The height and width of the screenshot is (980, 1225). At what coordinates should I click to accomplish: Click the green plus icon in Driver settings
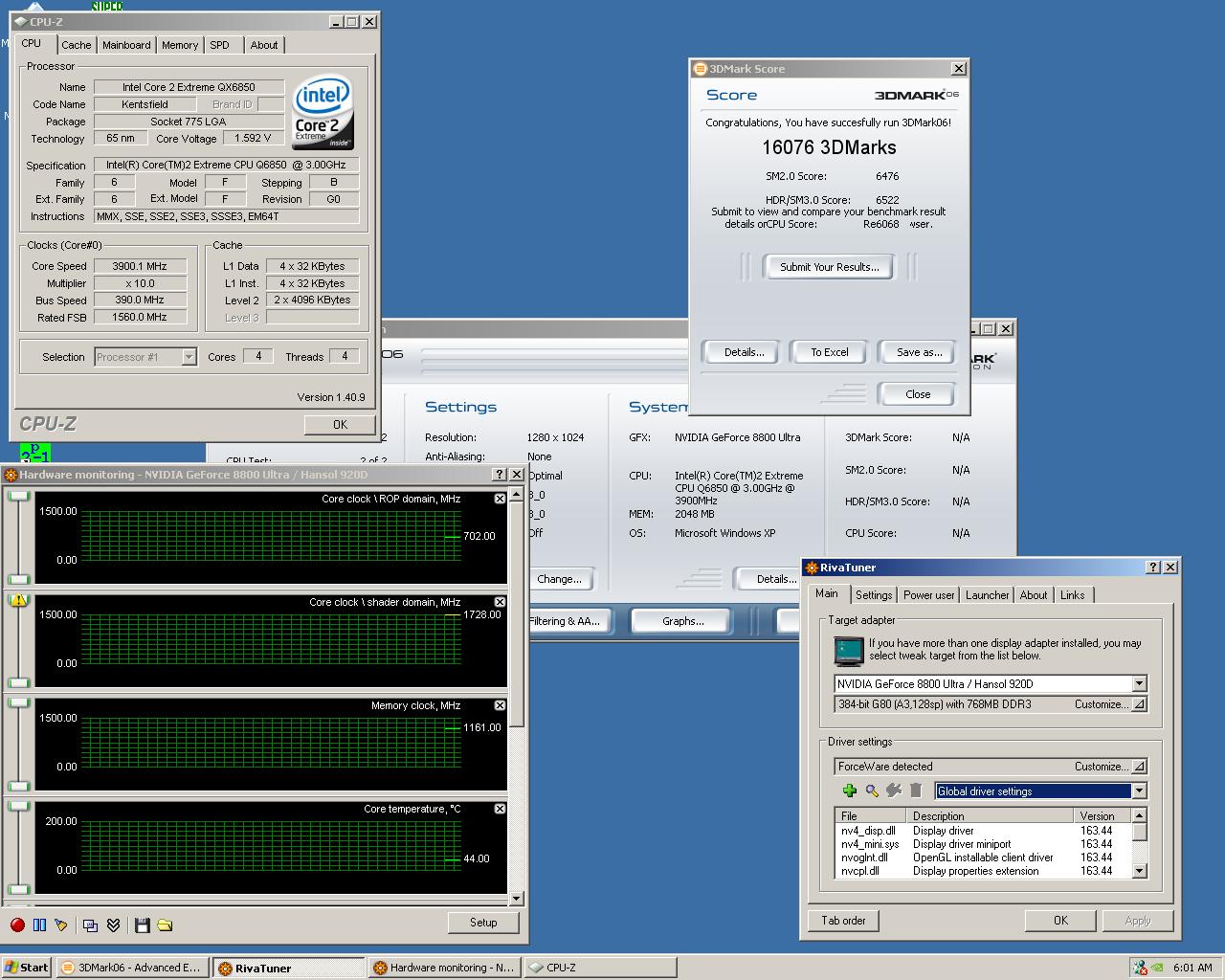(x=849, y=791)
